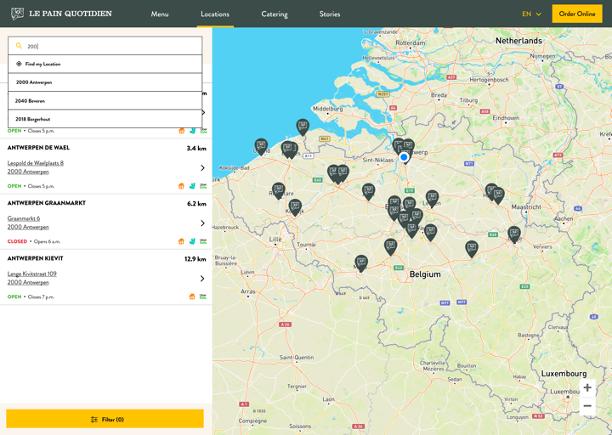Select the easternmost pin of the pair near Maastricht

click(498, 195)
